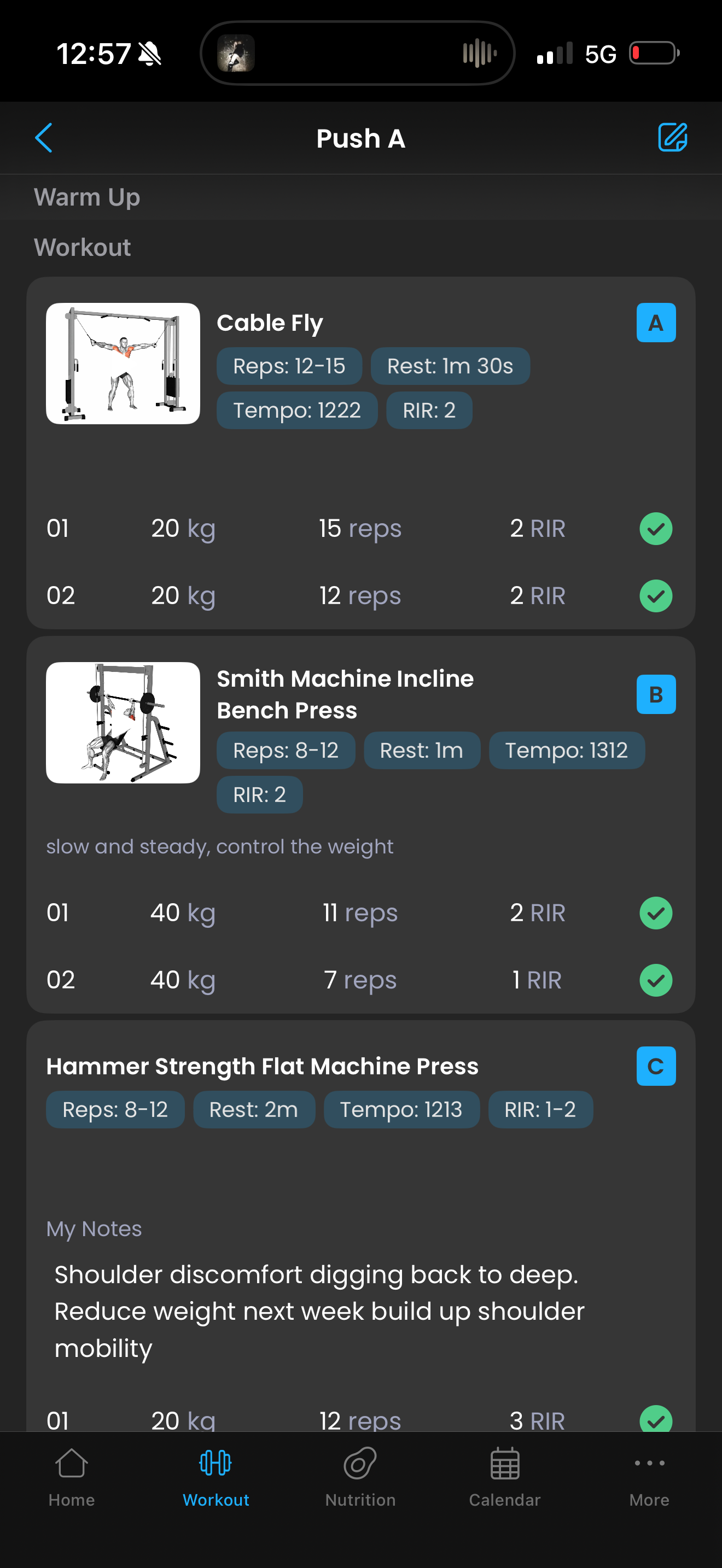Tap the Hammer Strength Flat Machine Press title
Viewport: 722px width, 1568px height.
click(x=263, y=1066)
